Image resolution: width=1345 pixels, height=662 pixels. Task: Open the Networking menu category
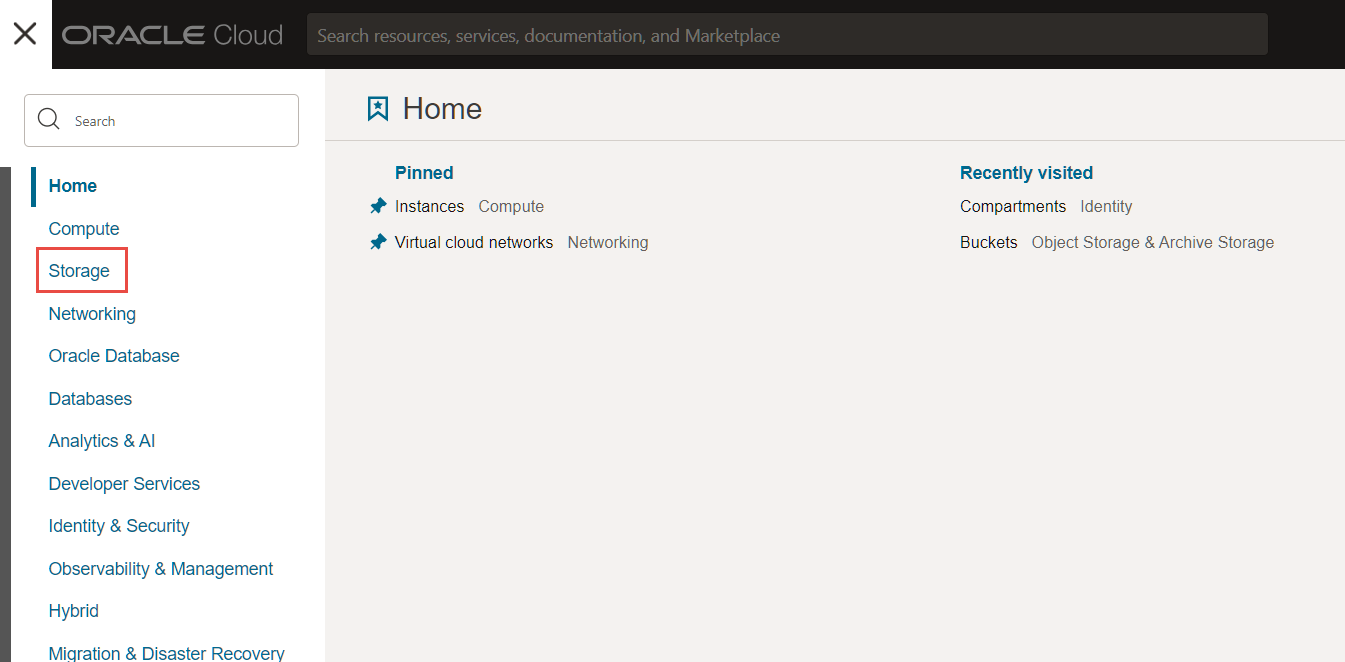pyautogui.click(x=92, y=314)
